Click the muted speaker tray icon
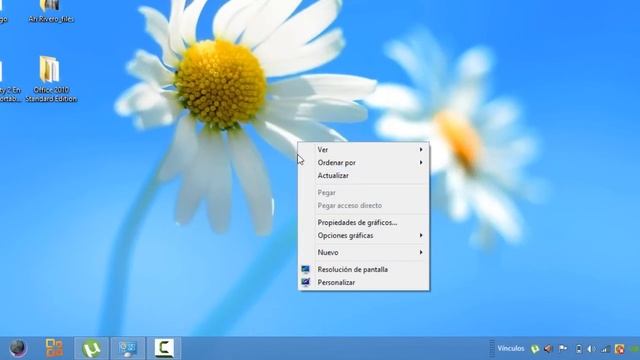Viewport: 640px width, 360px height. pos(549,349)
